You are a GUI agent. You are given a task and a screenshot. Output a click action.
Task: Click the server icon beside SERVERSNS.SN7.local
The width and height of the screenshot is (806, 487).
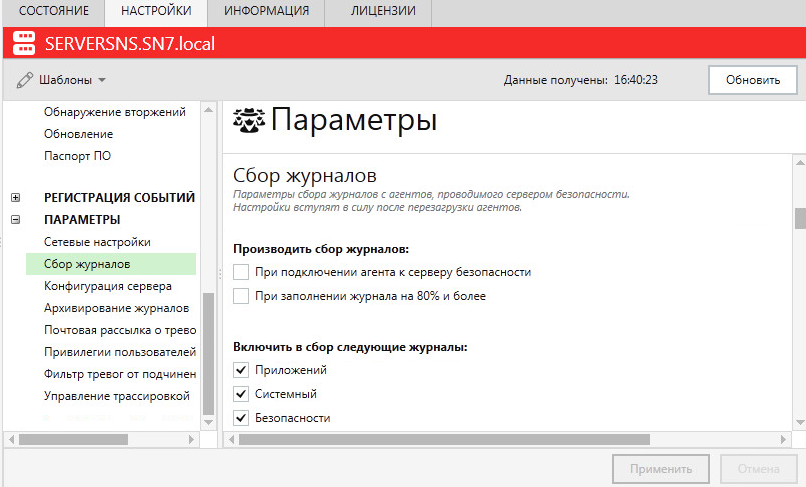click(x=24, y=43)
